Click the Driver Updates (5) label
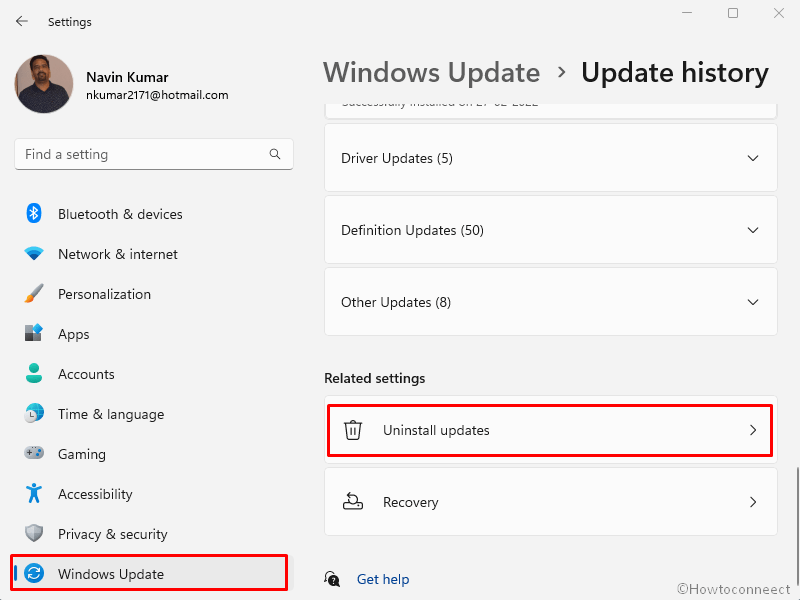This screenshot has width=800, height=600. (x=396, y=158)
